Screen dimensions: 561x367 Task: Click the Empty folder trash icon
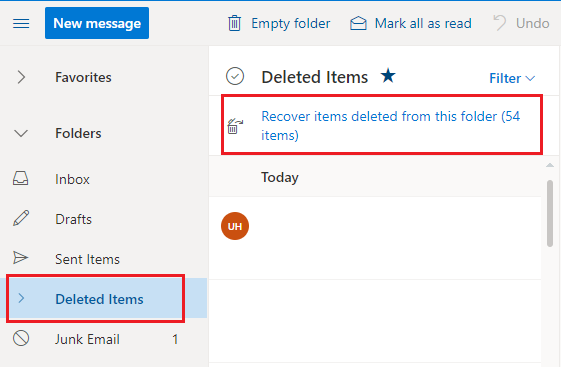point(234,23)
